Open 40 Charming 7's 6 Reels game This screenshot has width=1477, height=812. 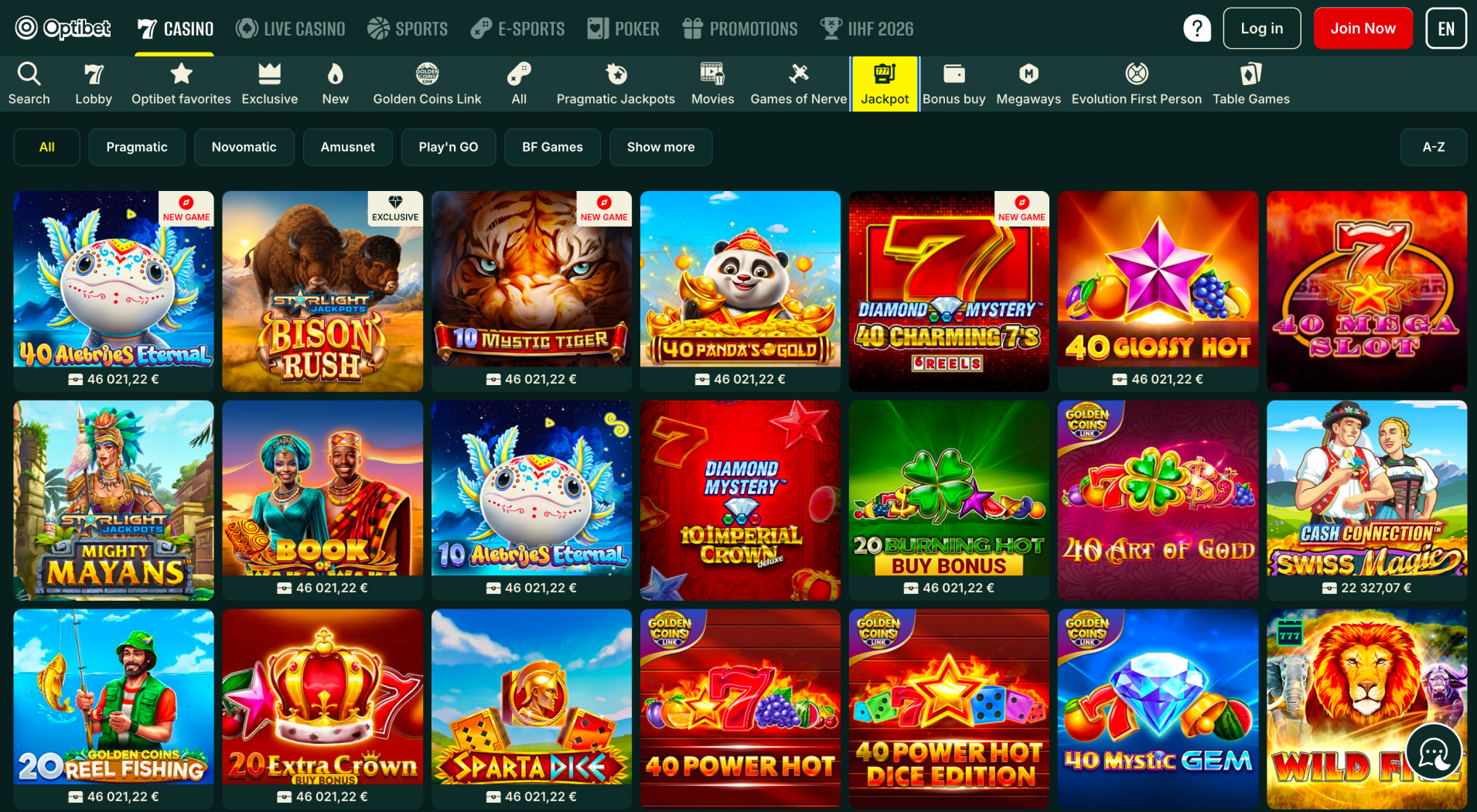[x=949, y=292]
